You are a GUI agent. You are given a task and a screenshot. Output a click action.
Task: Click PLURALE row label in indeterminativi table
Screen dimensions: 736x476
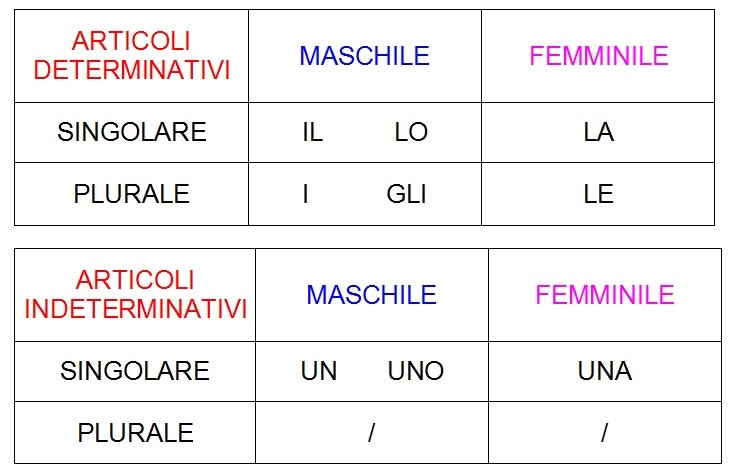click(x=135, y=433)
